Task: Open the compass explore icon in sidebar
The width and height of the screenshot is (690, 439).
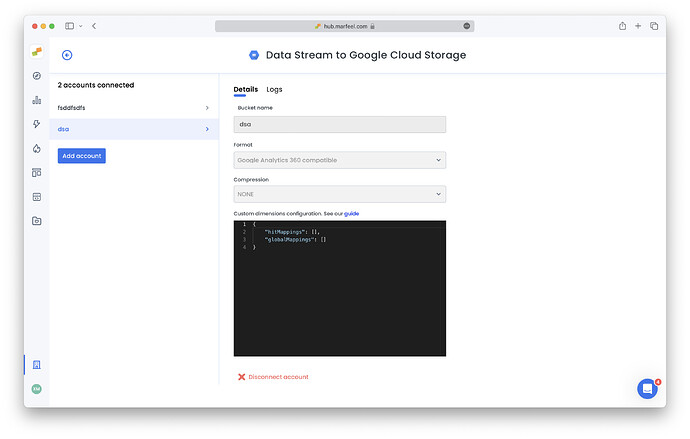Action: [x=37, y=76]
